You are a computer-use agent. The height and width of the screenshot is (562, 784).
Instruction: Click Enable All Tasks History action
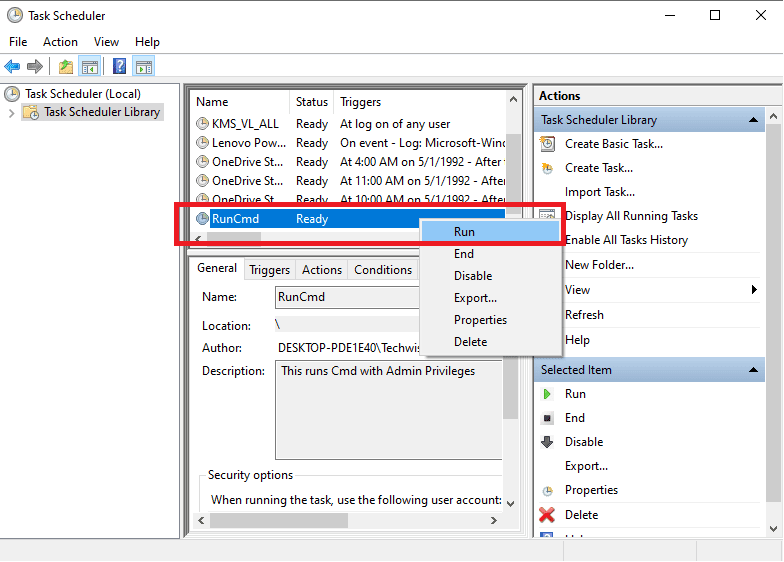626,240
